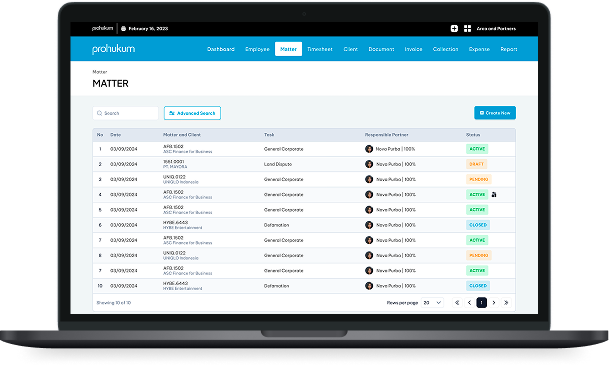The image size is (609, 366).
Task: Open the Dashboard tab
Action: [221, 49]
